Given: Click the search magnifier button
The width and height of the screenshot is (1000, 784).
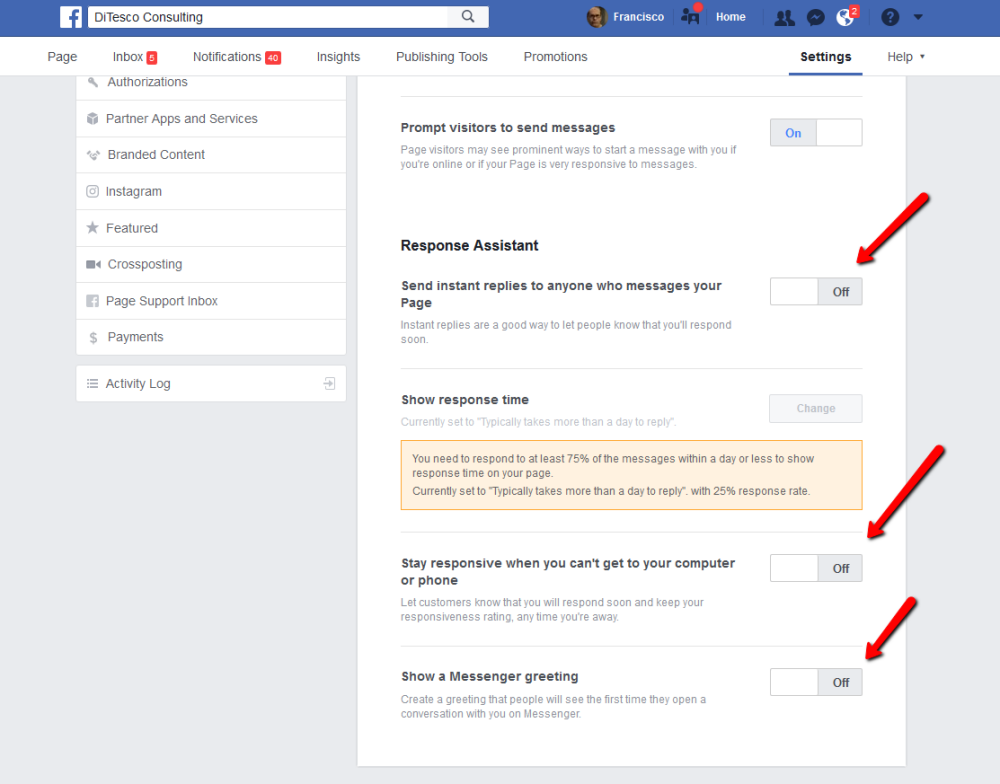Looking at the screenshot, I should (468, 17).
